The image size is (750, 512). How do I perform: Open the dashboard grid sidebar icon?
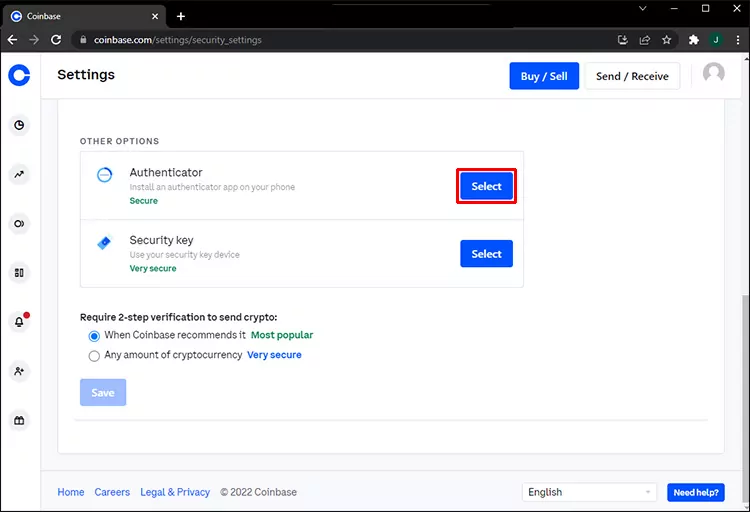pyautogui.click(x=19, y=273)
